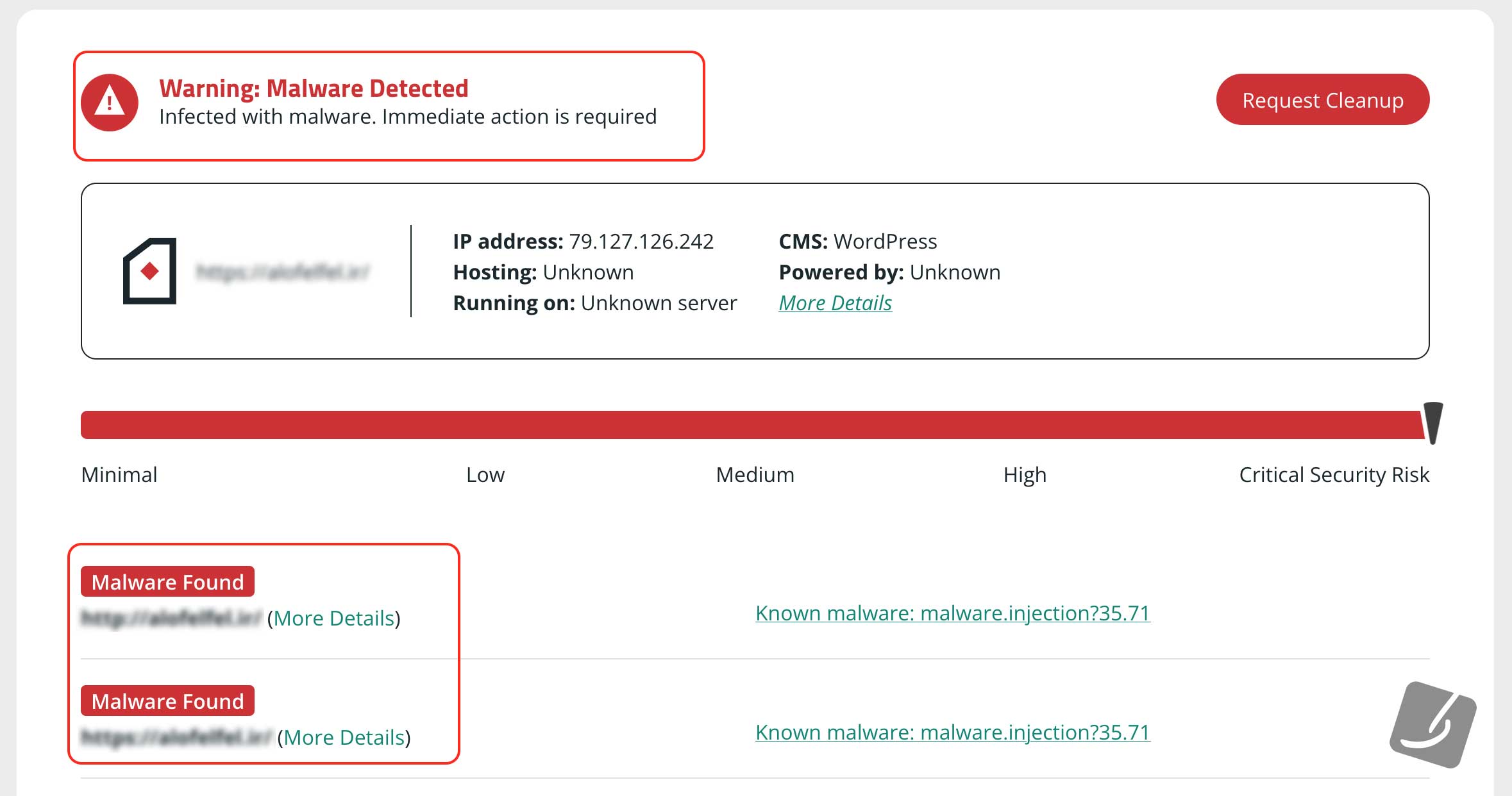This screenshot has width=1512, height=796.
Task: Click the Critical Security Risk label
Action: tap(1334, 475)
